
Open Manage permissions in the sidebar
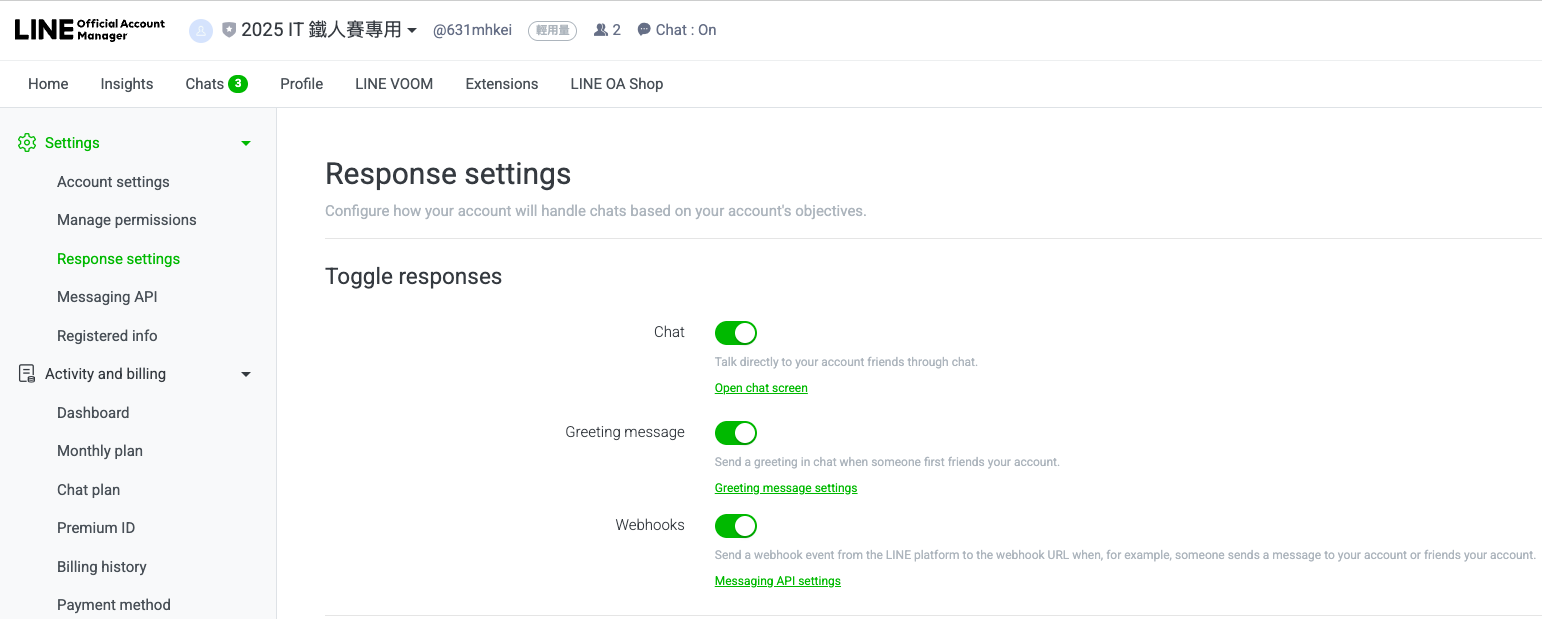(x=127, y=220)
